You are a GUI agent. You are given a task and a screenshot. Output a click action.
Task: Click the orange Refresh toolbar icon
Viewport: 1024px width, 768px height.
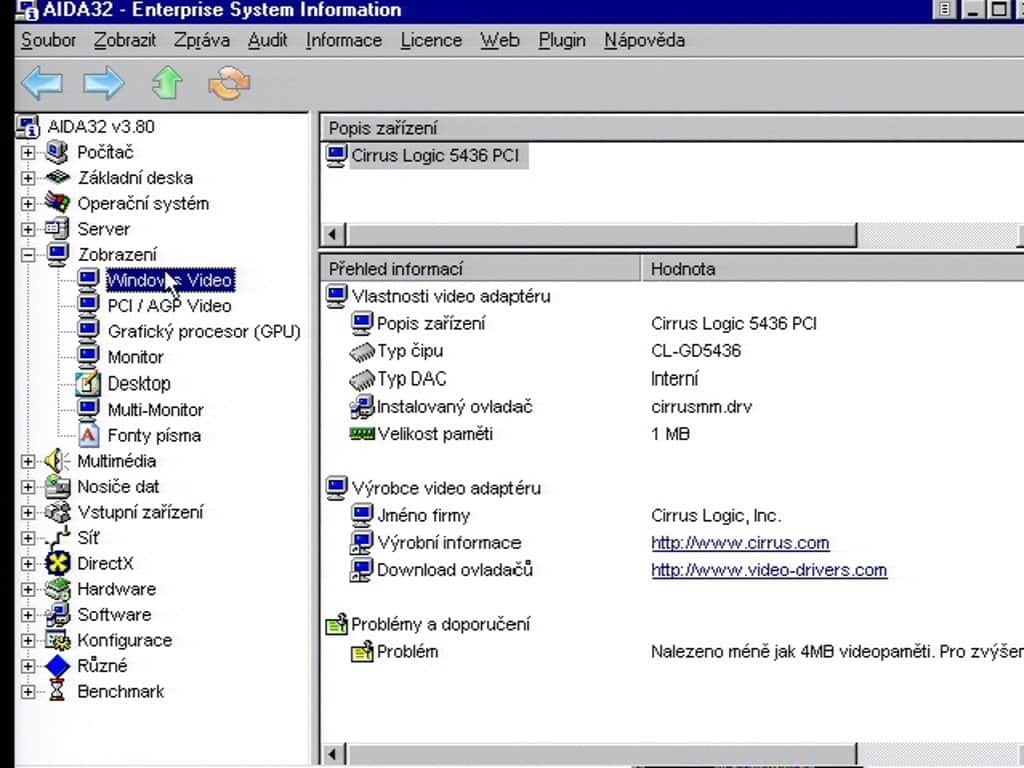coord(229,83)
